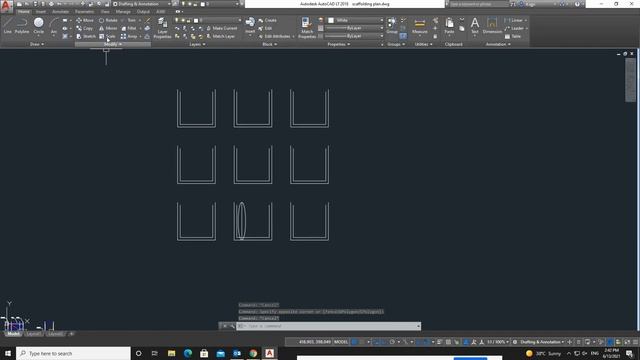The height and width of the screenshot is (360, 640).
Task: Open the linetype ByLayer dropdown
Action: point(354,36)
